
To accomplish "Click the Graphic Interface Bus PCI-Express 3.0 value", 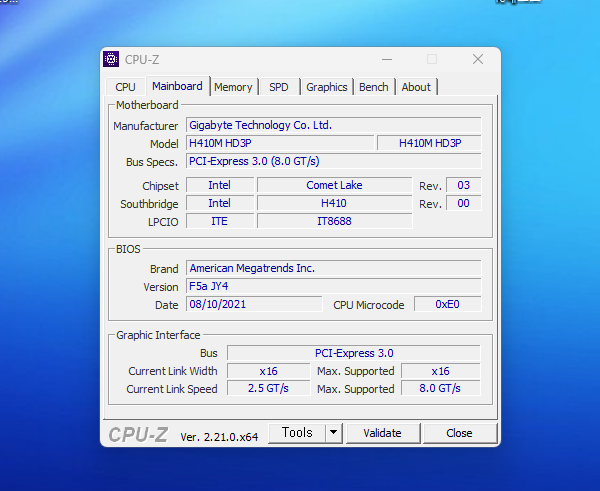I will tap(354, 353).
